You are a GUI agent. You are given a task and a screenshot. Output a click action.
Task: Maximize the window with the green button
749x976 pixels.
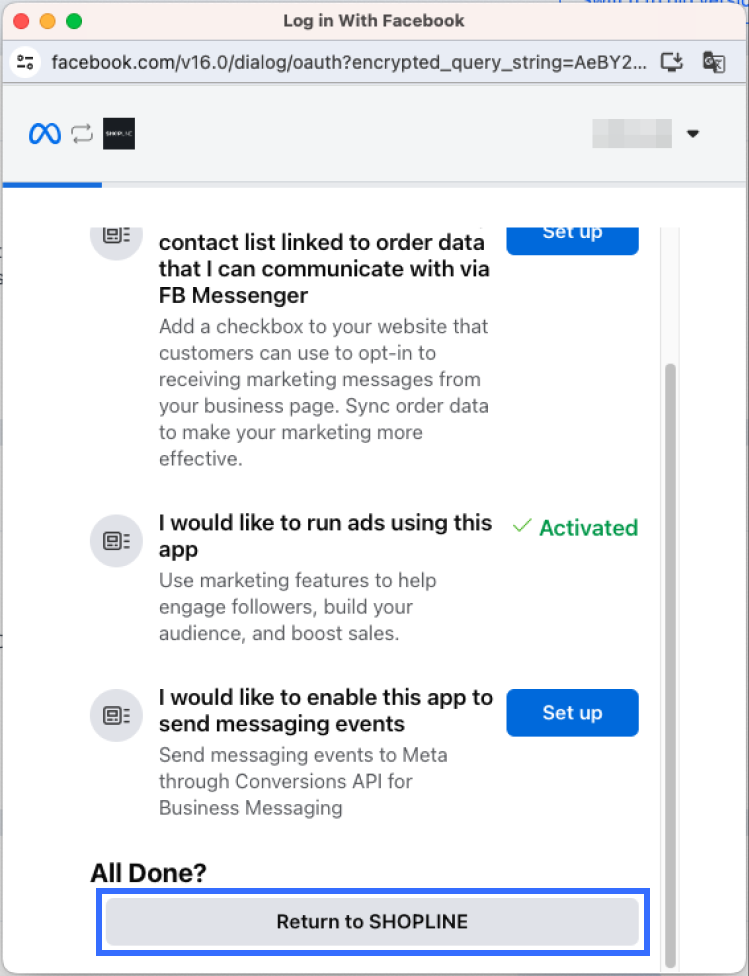[73, 21]
